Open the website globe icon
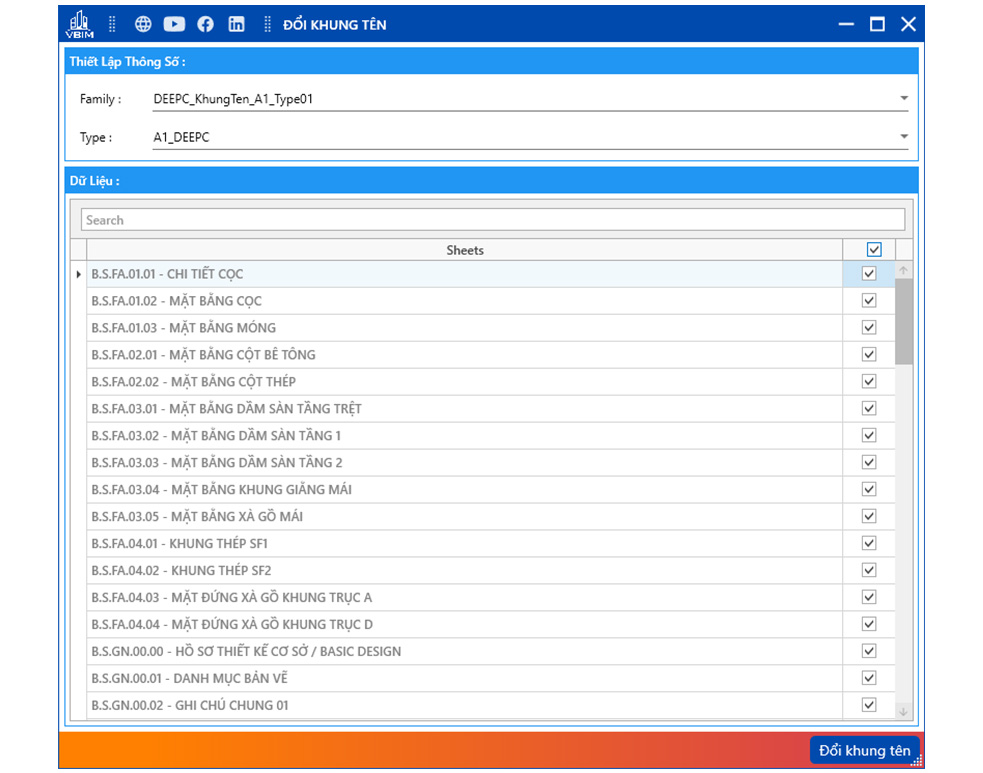 (x=143, y=24)
